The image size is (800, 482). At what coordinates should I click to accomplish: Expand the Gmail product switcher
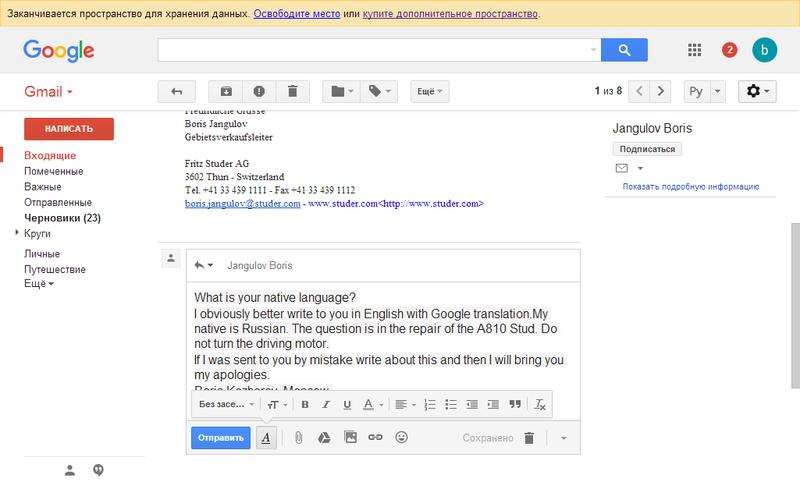[x=48, y=92]
